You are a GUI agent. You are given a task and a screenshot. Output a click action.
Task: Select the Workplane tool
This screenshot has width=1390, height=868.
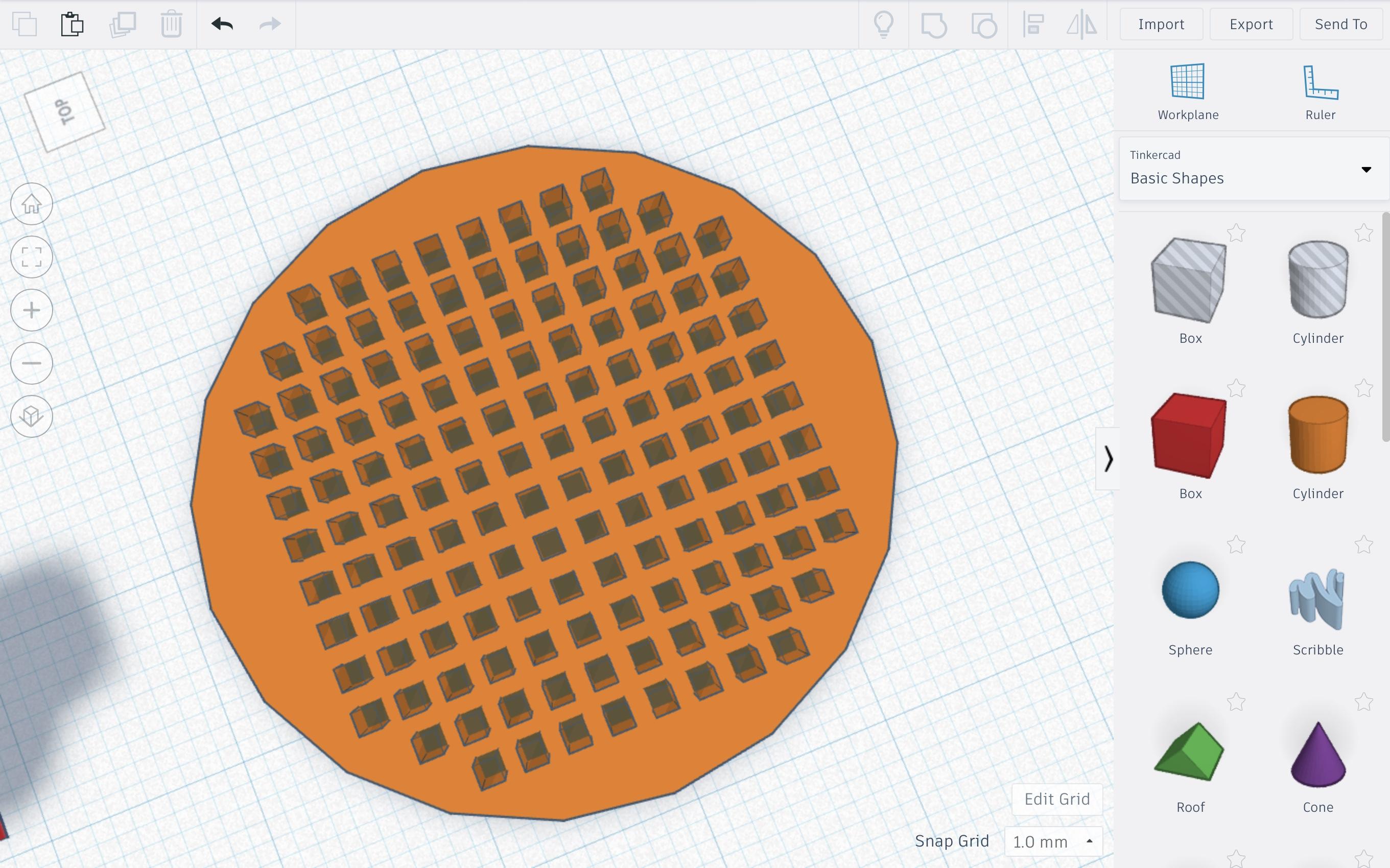click(x=1188, y=92)
